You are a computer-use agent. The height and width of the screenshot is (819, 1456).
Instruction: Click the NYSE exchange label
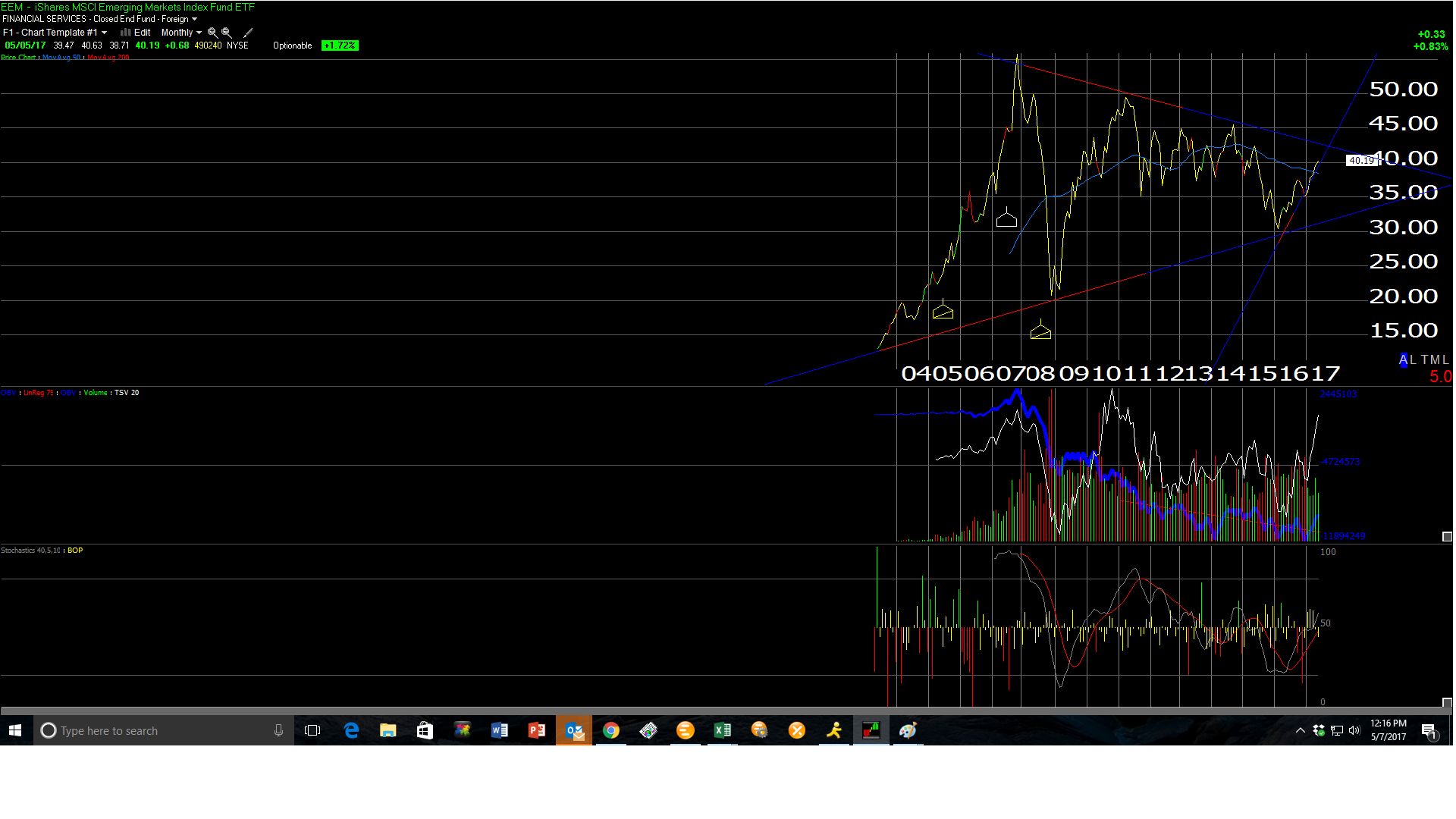[x=237, y=45]
